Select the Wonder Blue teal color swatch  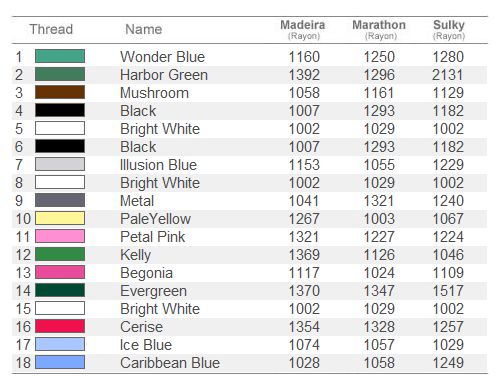click(60, 56)
